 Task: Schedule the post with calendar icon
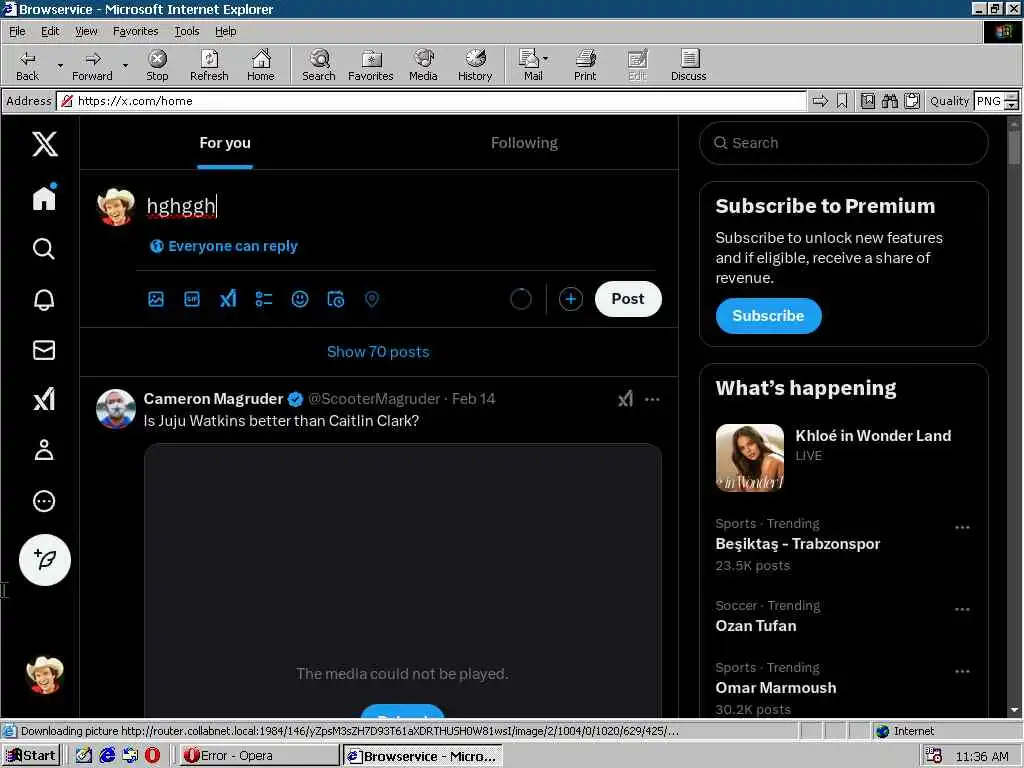click(336, 299)
